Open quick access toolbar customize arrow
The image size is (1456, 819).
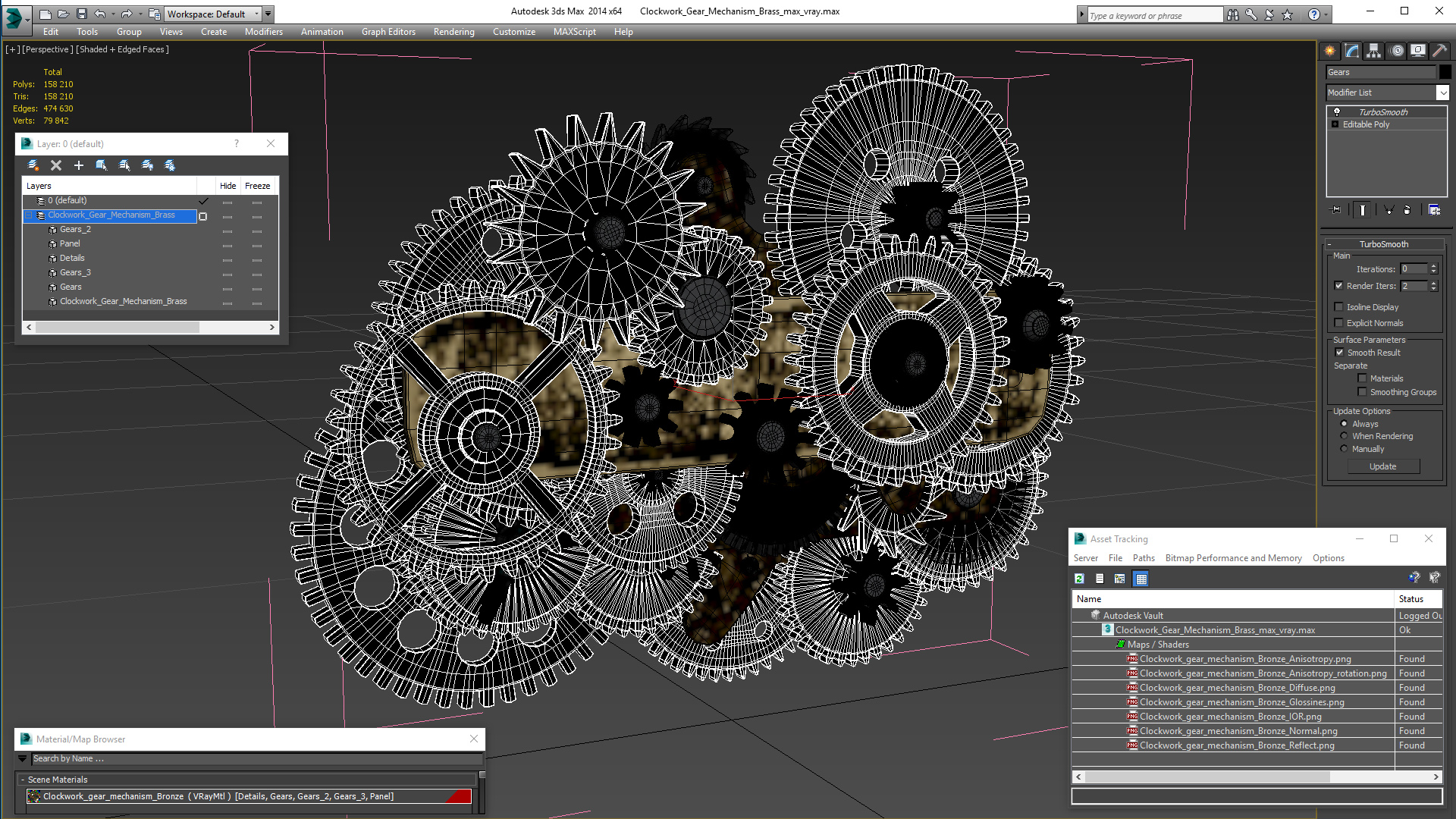(268, 14)
